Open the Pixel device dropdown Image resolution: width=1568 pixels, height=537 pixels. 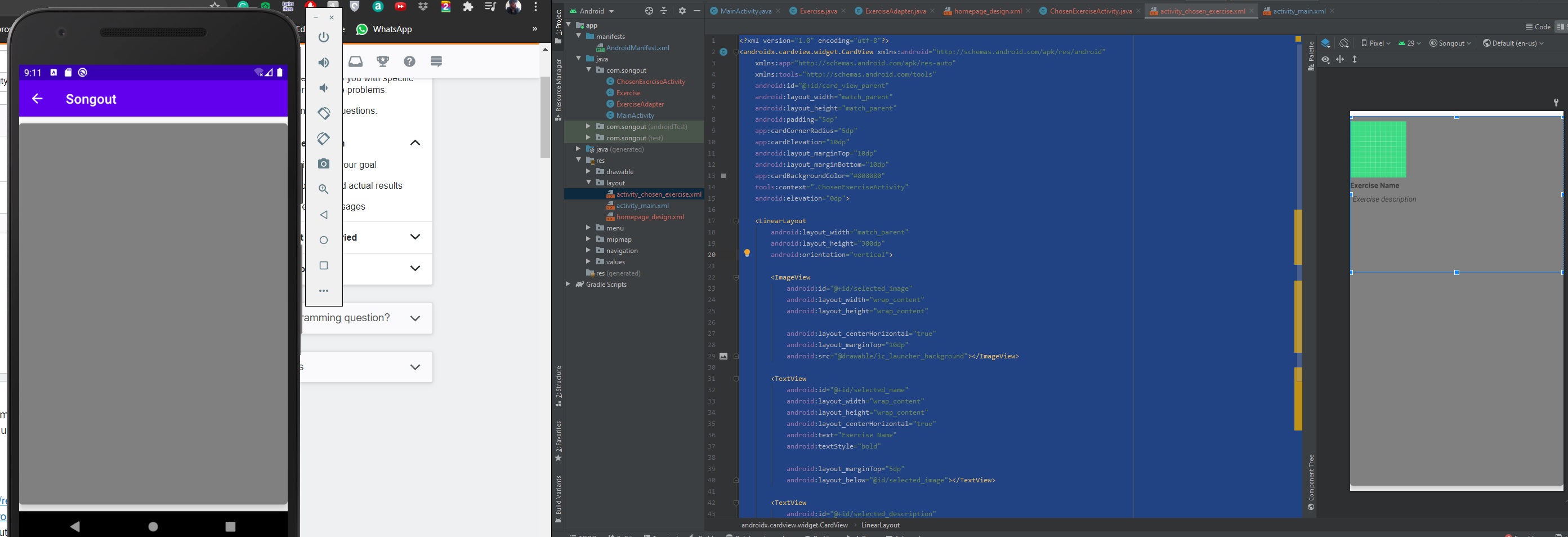tap(1375, 43)
